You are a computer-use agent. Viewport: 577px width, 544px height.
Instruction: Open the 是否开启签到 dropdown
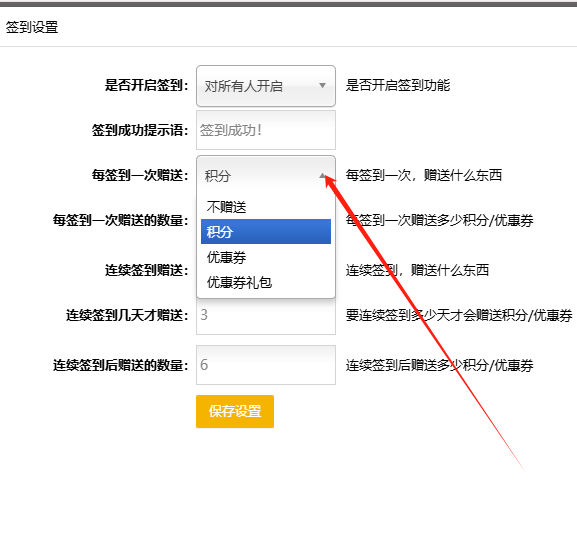pyautogui.click(x=266, y=86)
